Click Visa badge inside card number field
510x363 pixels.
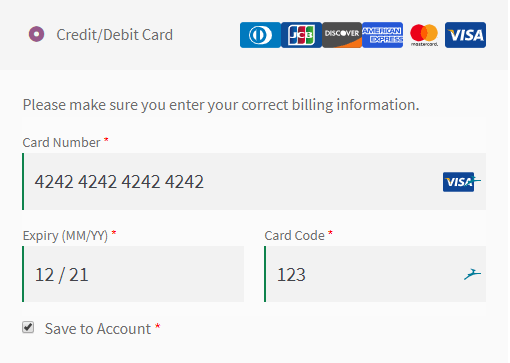(458, 182)
